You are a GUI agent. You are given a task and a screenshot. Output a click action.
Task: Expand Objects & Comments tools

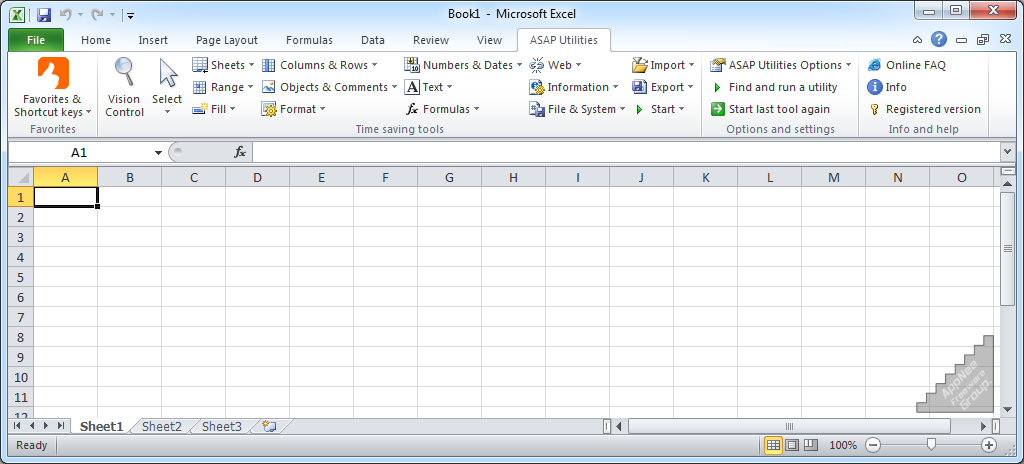329,87
